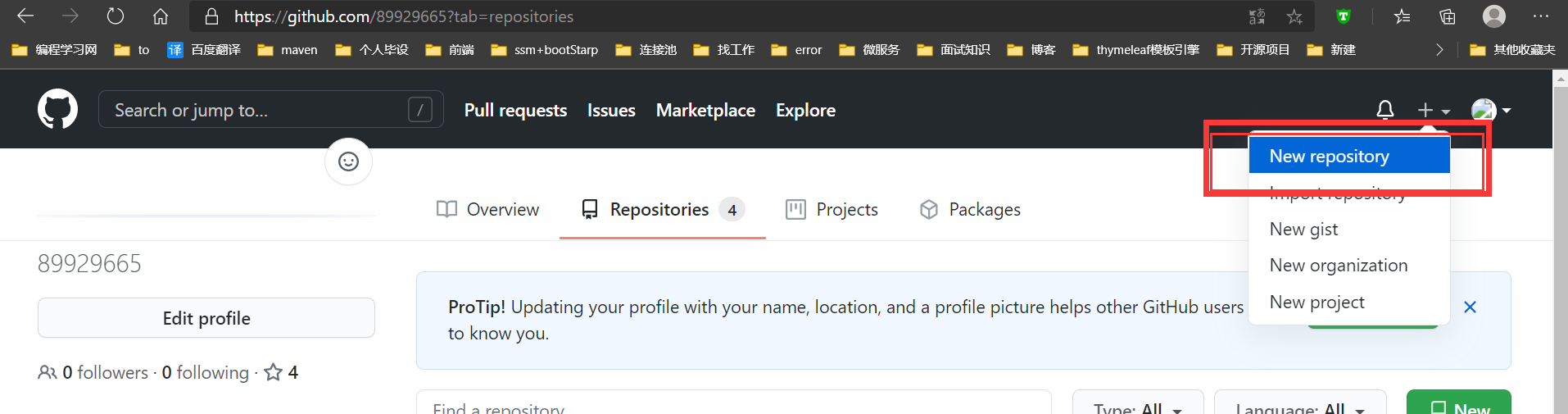Open the 百度翻译 bookmark
The height and width of the screenshot is (414, 1568).
tap(204, 50)
